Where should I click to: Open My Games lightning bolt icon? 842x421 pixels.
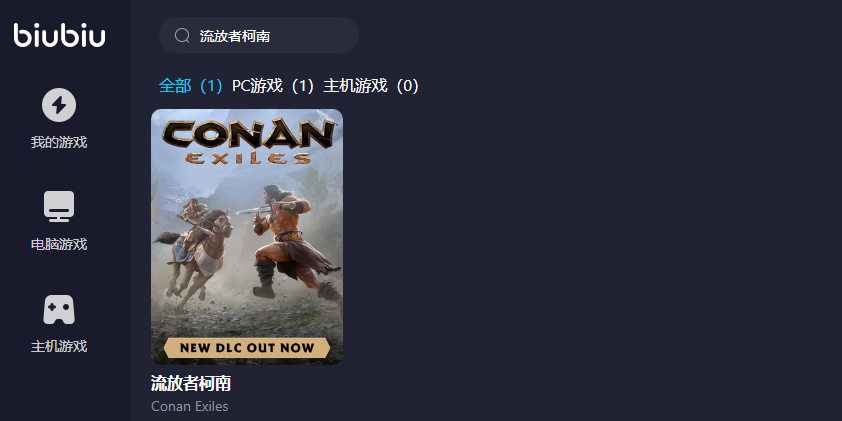pyautogui.click(x=59, y=105)
